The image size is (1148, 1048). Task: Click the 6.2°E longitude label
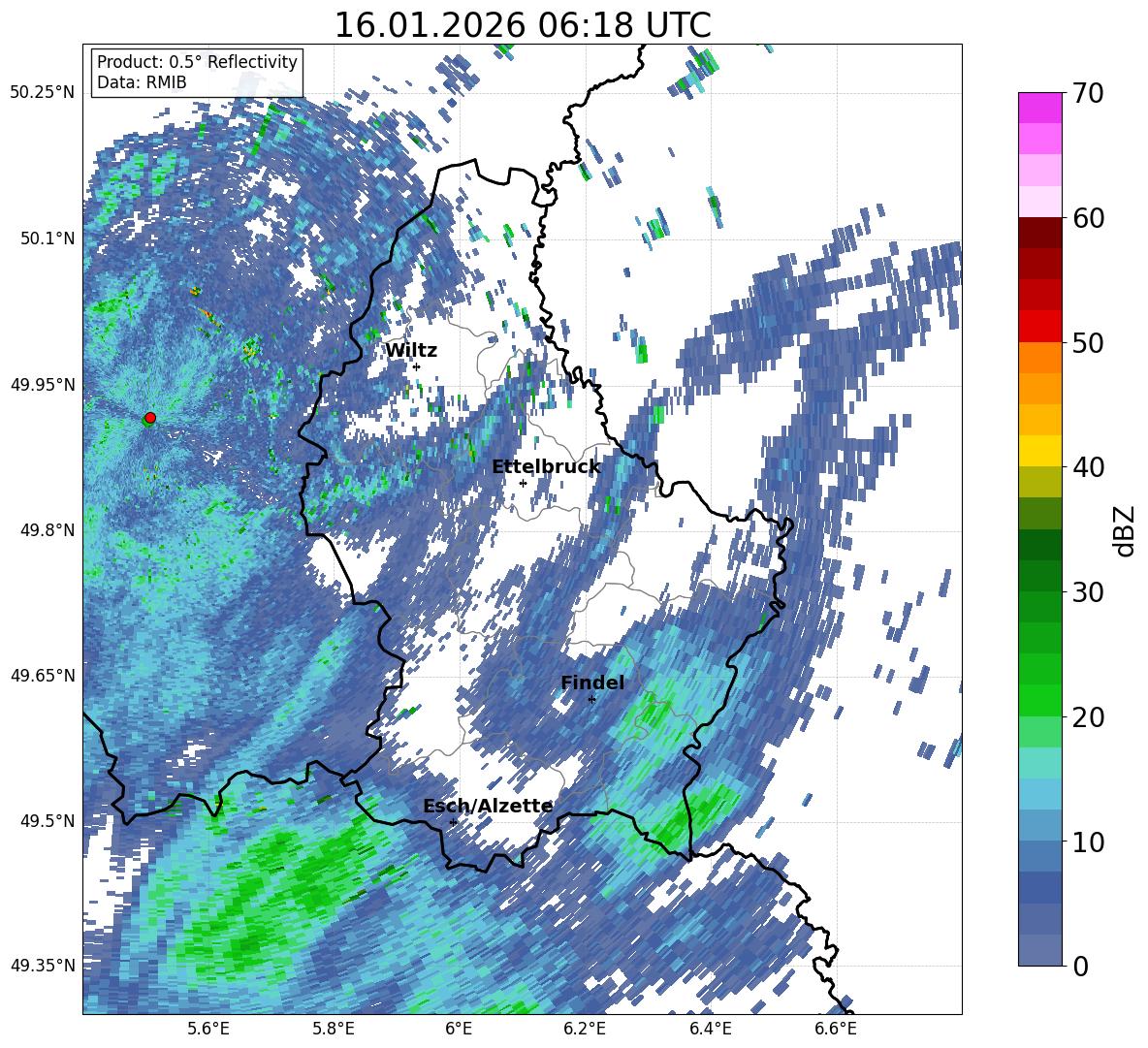pyautogui.click(x=585, y=1030)
